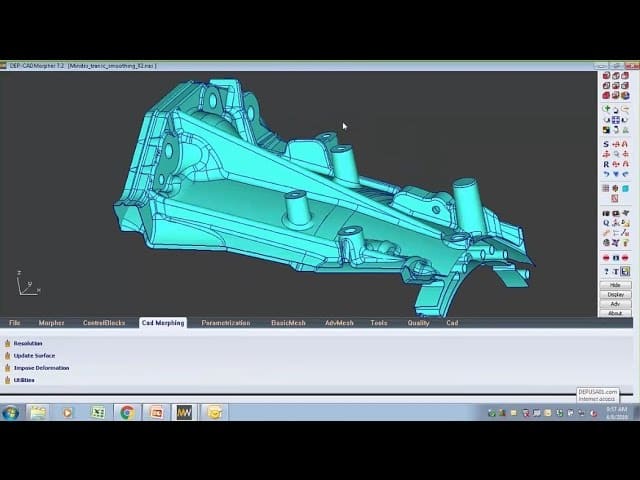640x480 pixels.
Task: Open the File menu
Action: pyautogui.click(x=15, y=323)
